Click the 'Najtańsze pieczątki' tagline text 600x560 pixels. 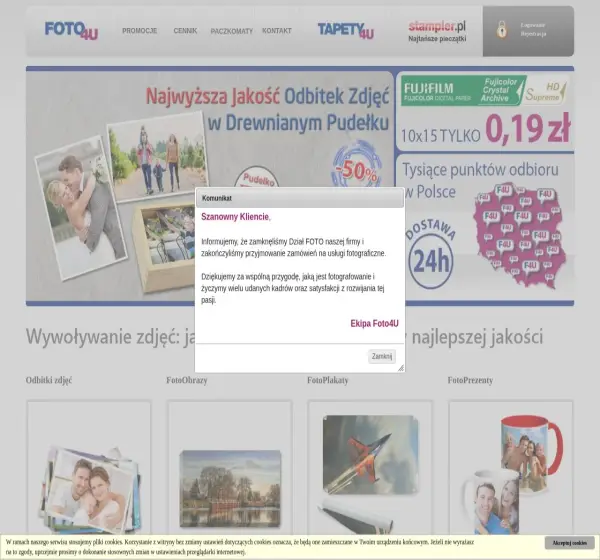tap(437, 39)
